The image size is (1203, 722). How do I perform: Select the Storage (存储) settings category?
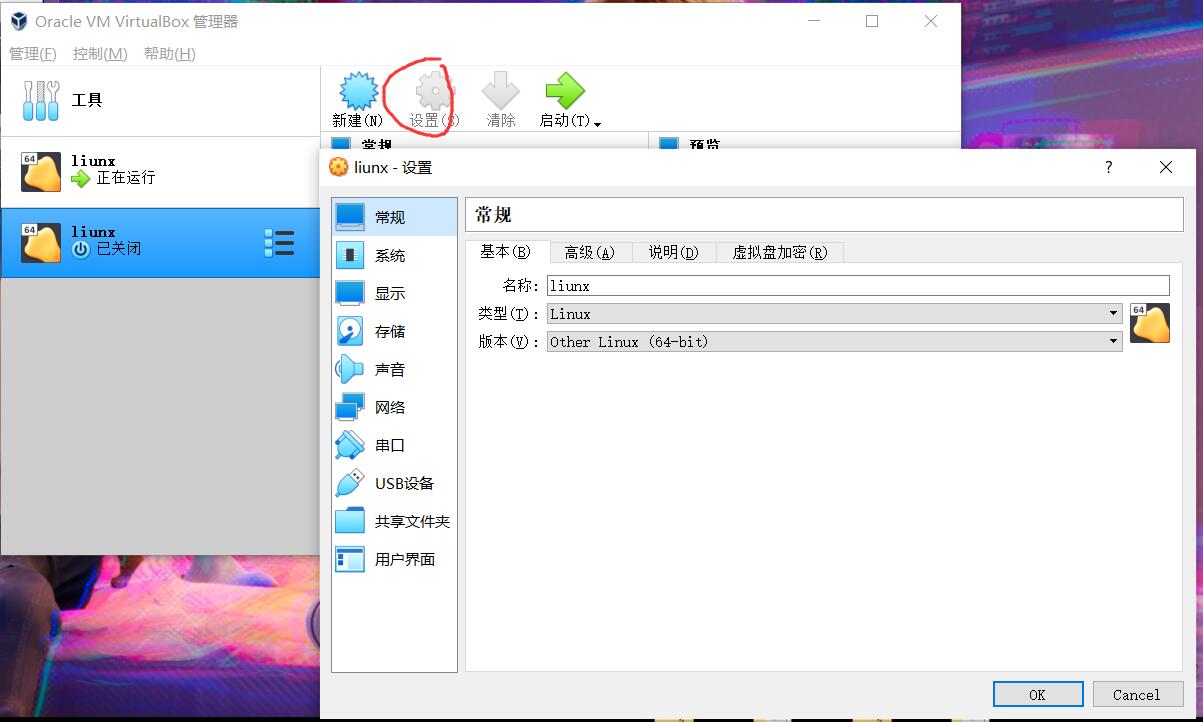point(395,331)
